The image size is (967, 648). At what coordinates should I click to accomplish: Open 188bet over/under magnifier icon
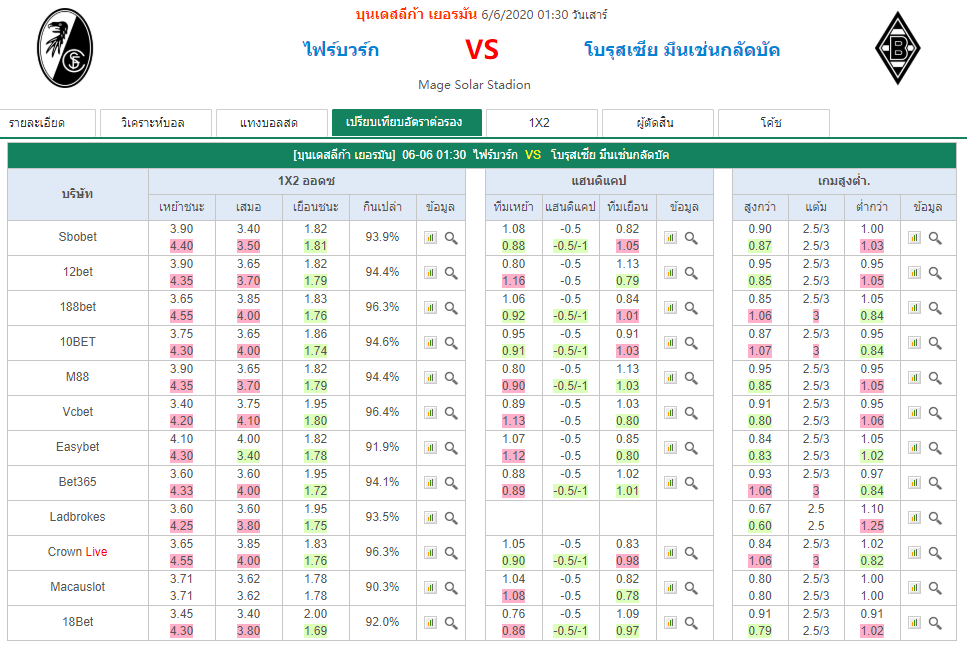pos(935,308)
